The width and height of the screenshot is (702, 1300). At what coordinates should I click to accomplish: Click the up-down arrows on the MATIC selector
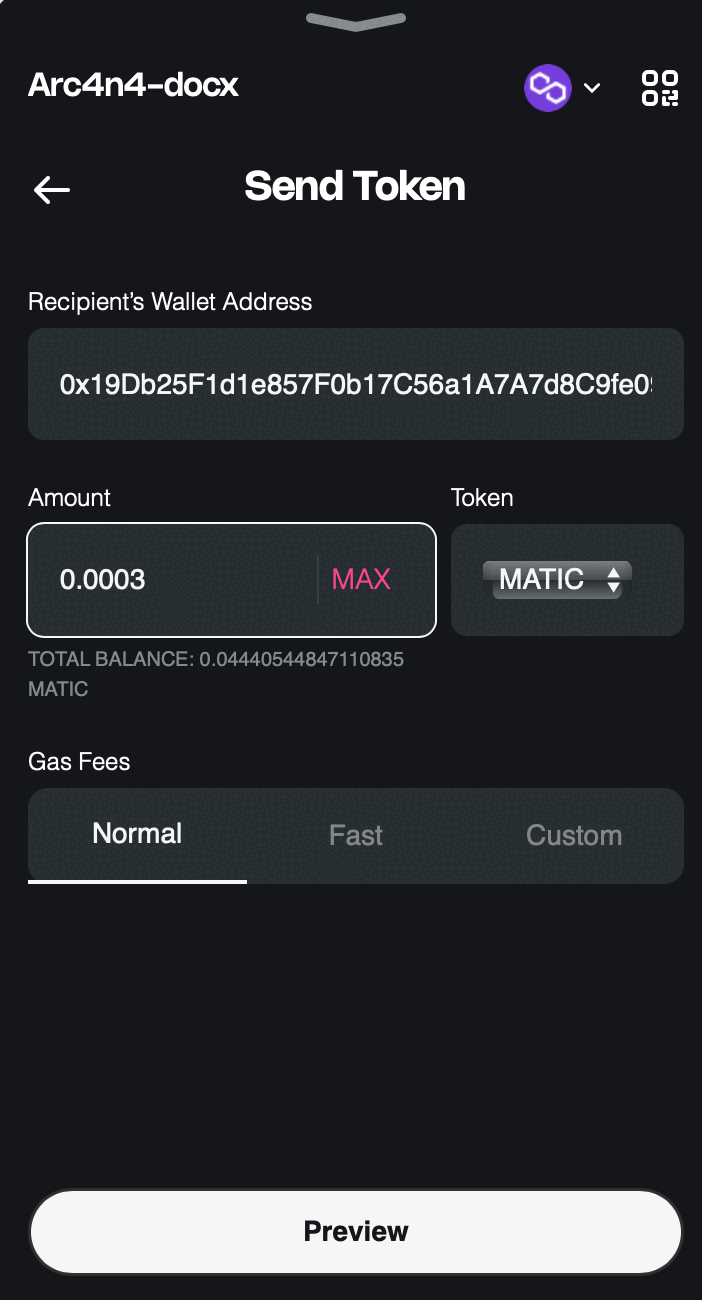click(x=614, y=579)
